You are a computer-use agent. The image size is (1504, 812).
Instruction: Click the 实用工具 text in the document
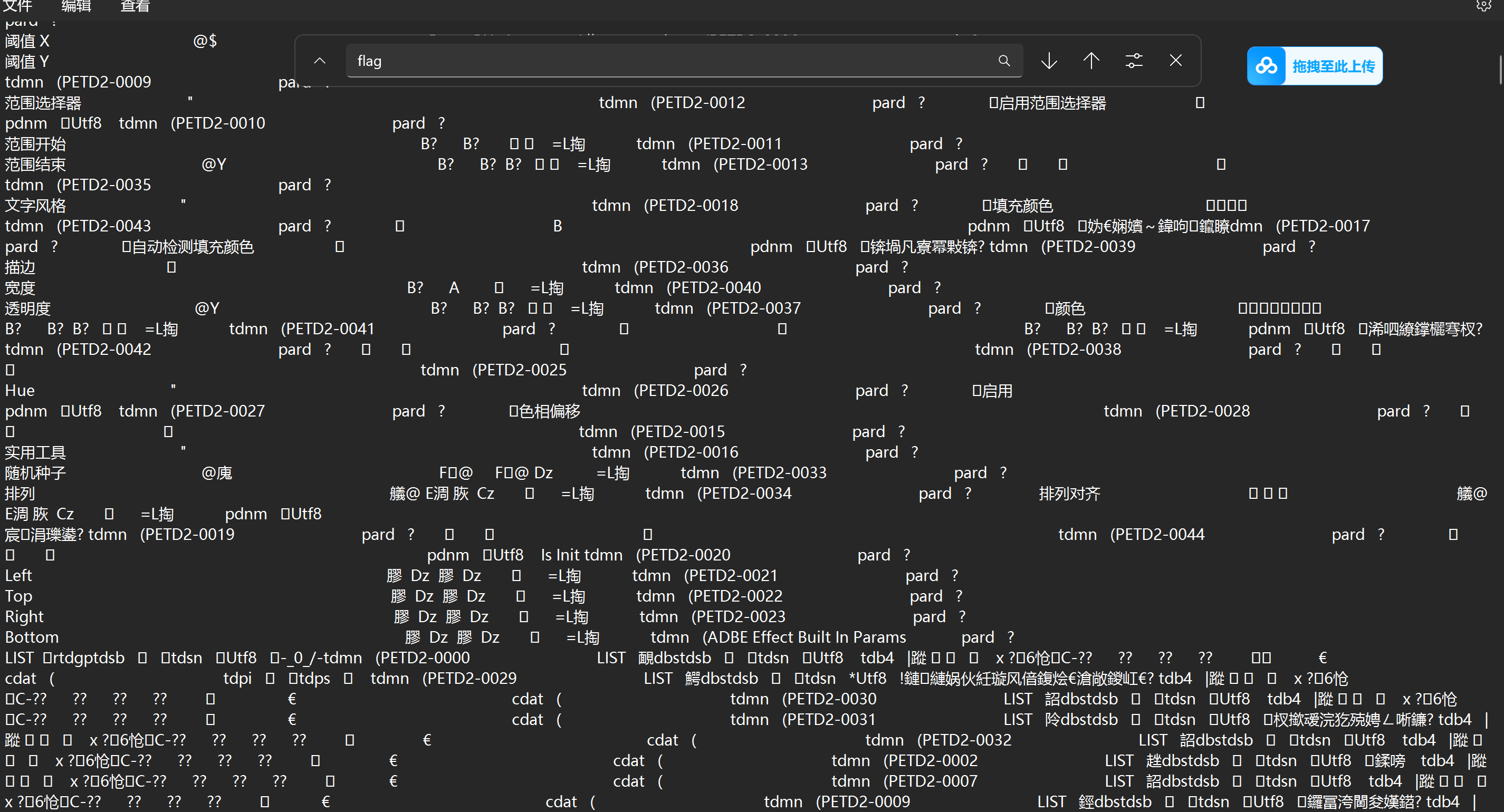coord(35,452)
